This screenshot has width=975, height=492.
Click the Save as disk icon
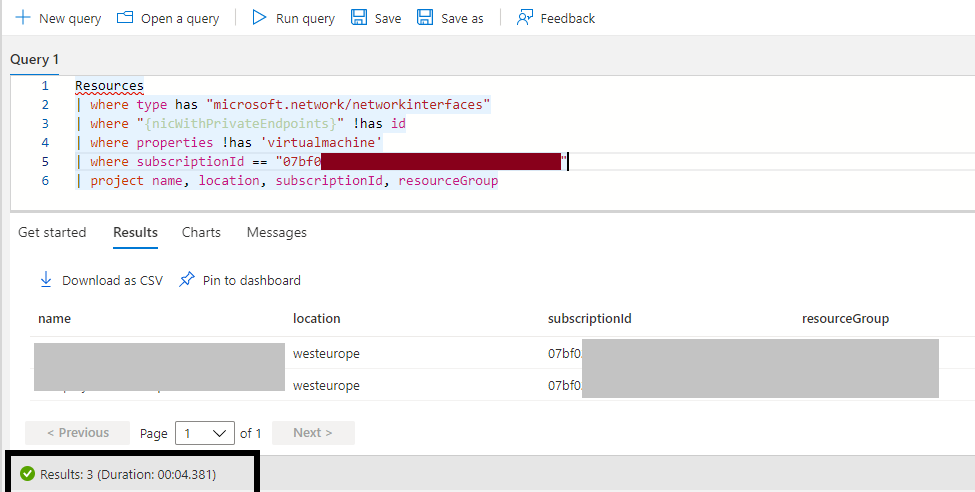click(x=425, y=18)
